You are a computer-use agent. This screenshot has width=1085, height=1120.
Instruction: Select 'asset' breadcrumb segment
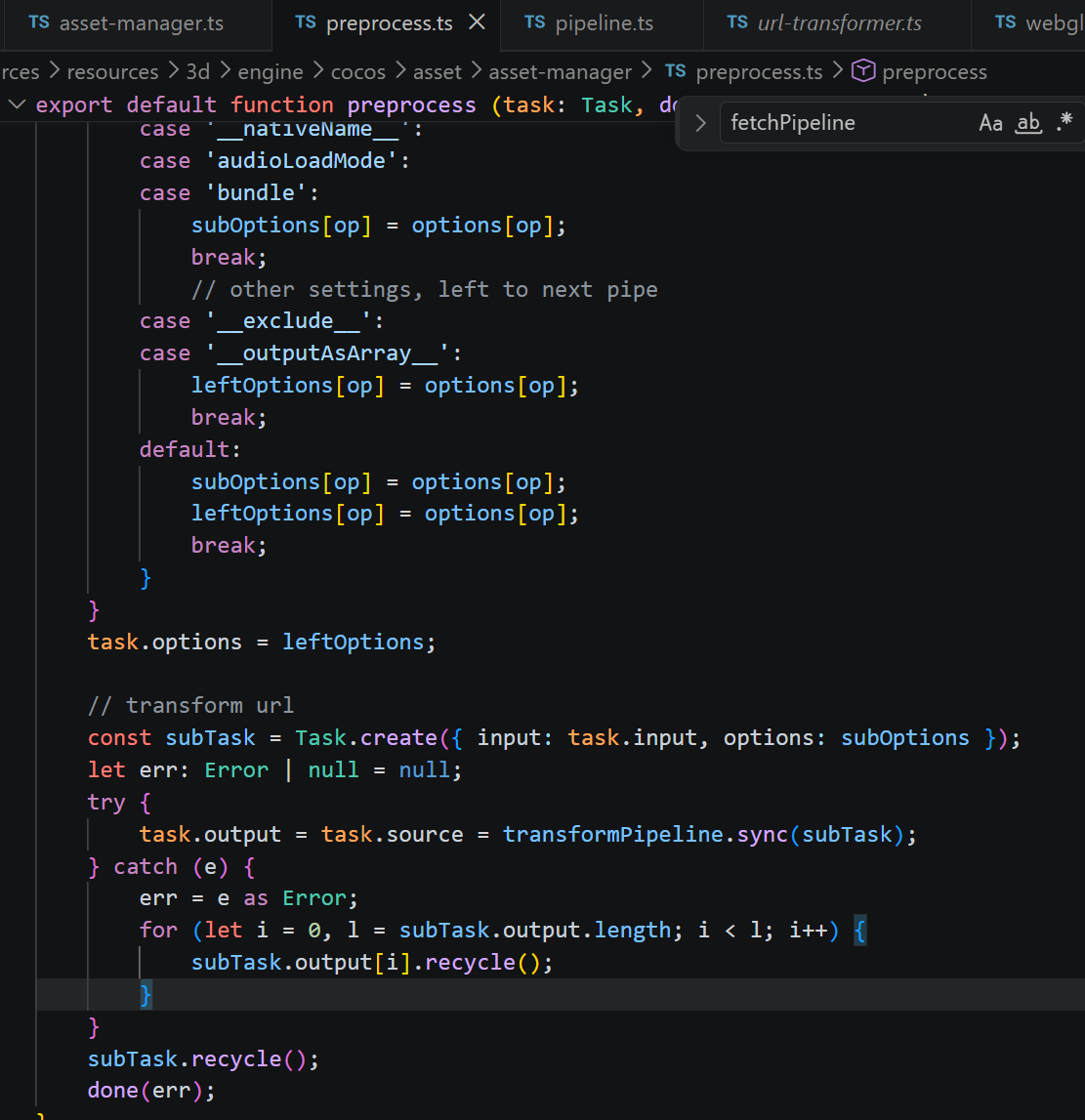tap(438, 72)
